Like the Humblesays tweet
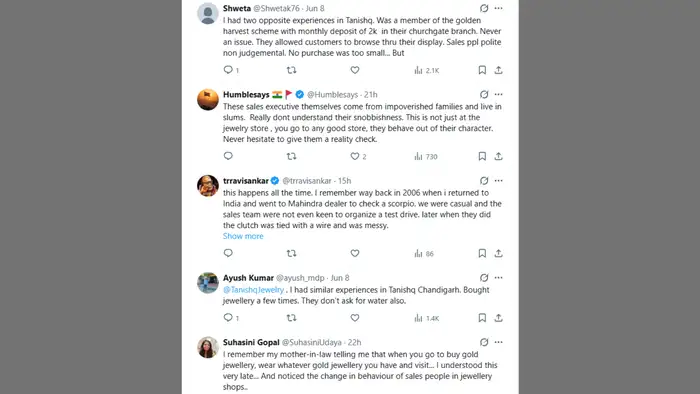The width and height of the screenshot is (700, 394). point(355,156)
